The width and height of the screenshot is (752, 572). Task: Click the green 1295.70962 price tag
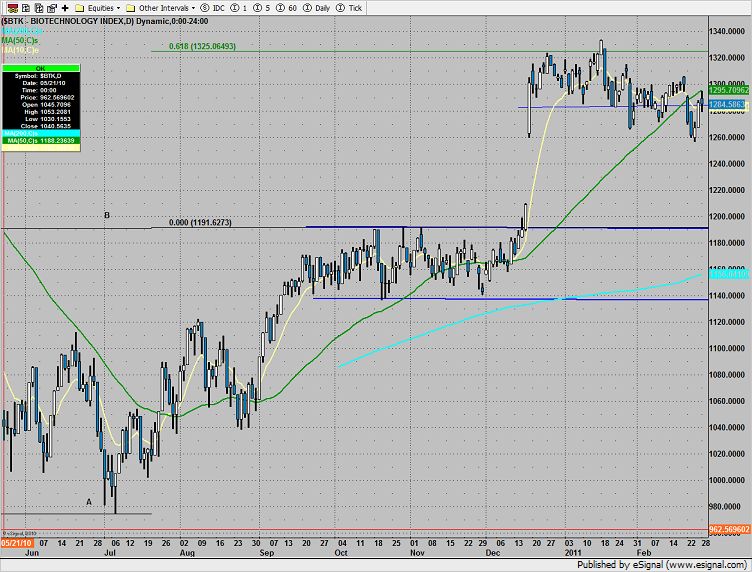728,90
